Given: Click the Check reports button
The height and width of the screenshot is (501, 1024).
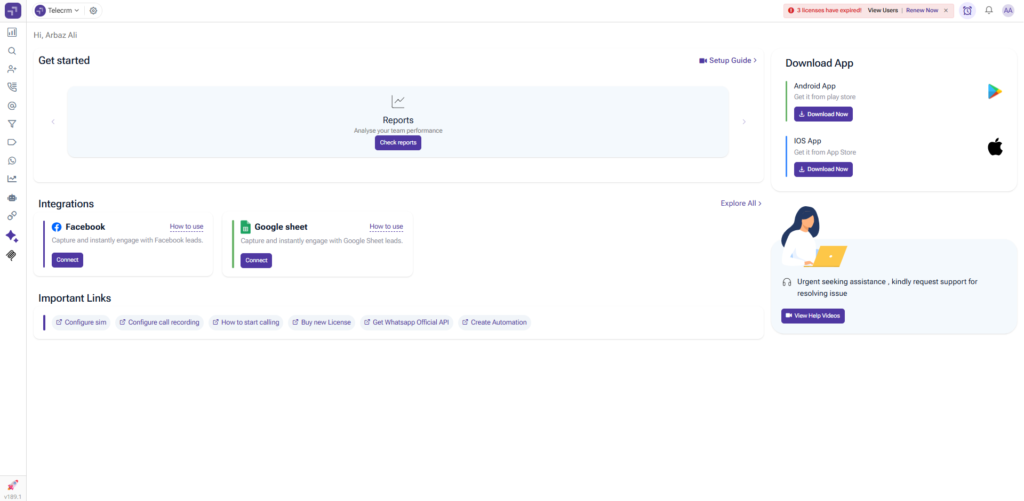Looking at the screenshot, I should tap(398, 143).
